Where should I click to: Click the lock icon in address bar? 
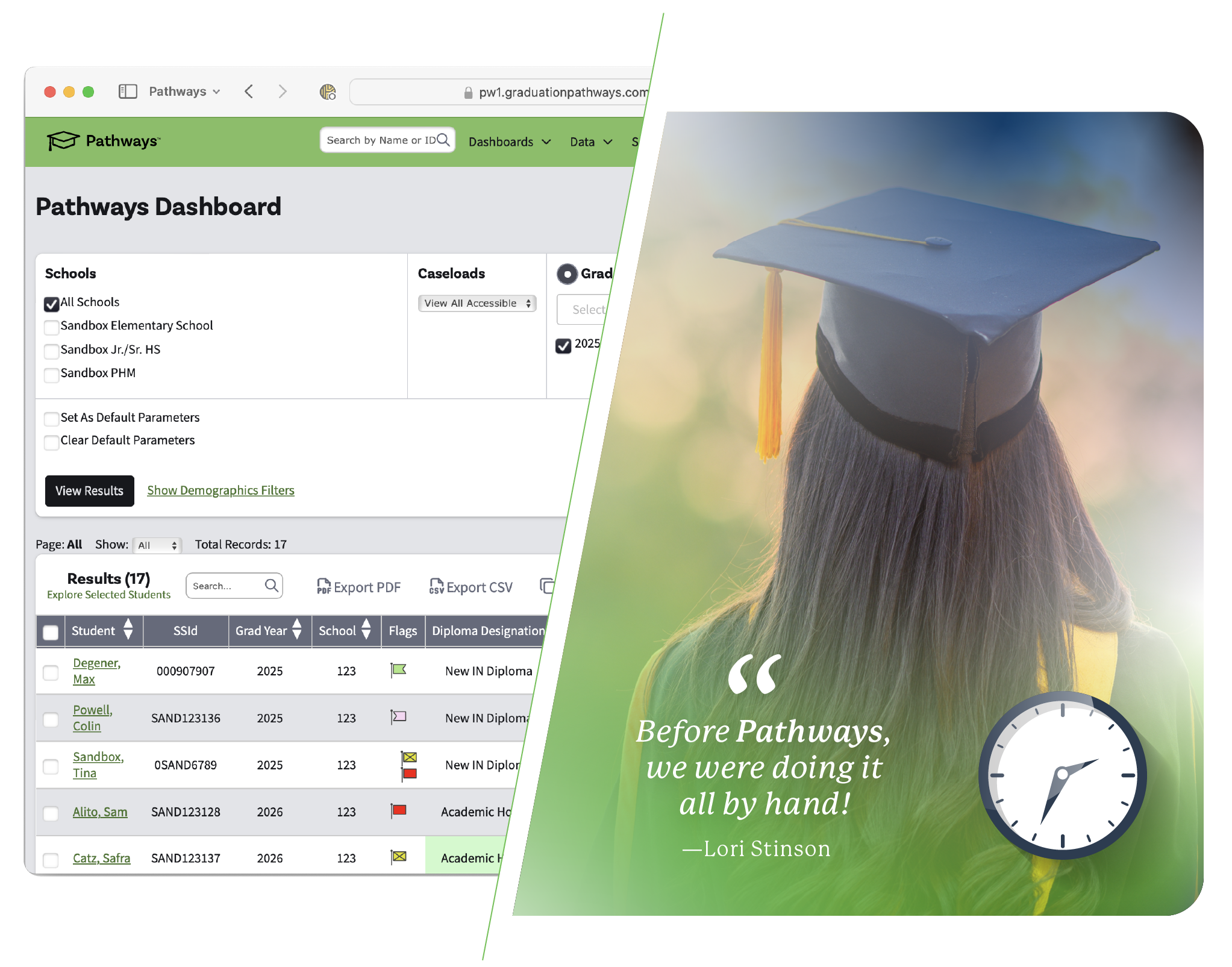click(x=468, y=93)
